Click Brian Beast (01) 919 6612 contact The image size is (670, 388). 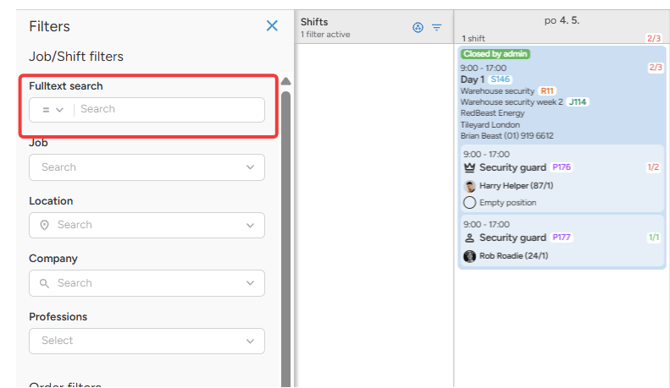[507, 136]
